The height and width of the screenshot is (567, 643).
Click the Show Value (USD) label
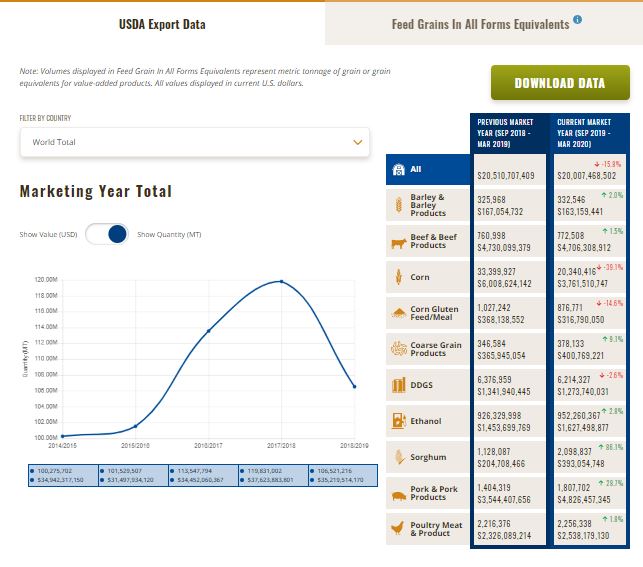tap(48, 235)
